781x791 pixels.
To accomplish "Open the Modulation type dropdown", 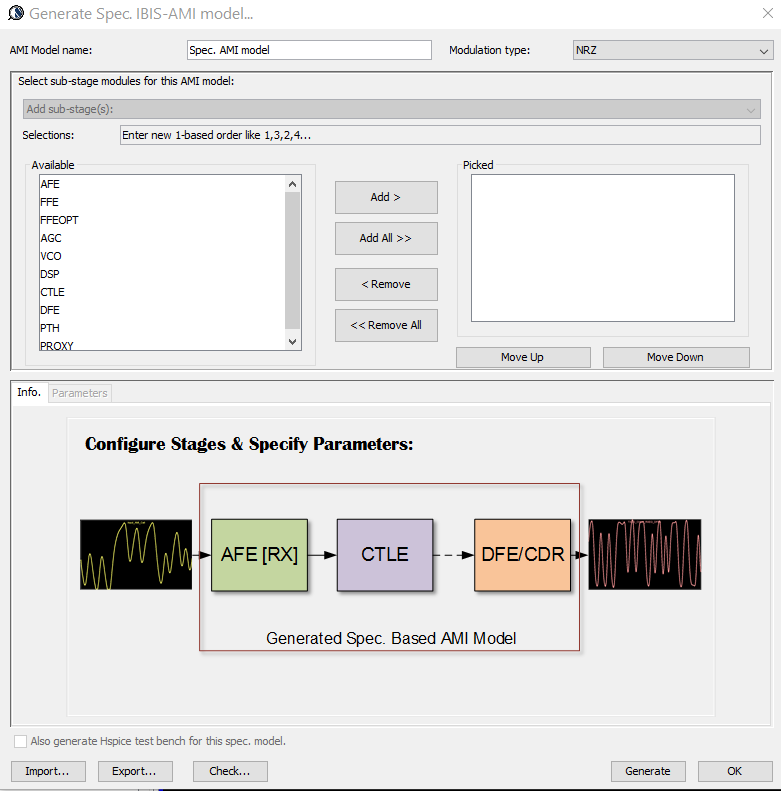I will point(671,50).
